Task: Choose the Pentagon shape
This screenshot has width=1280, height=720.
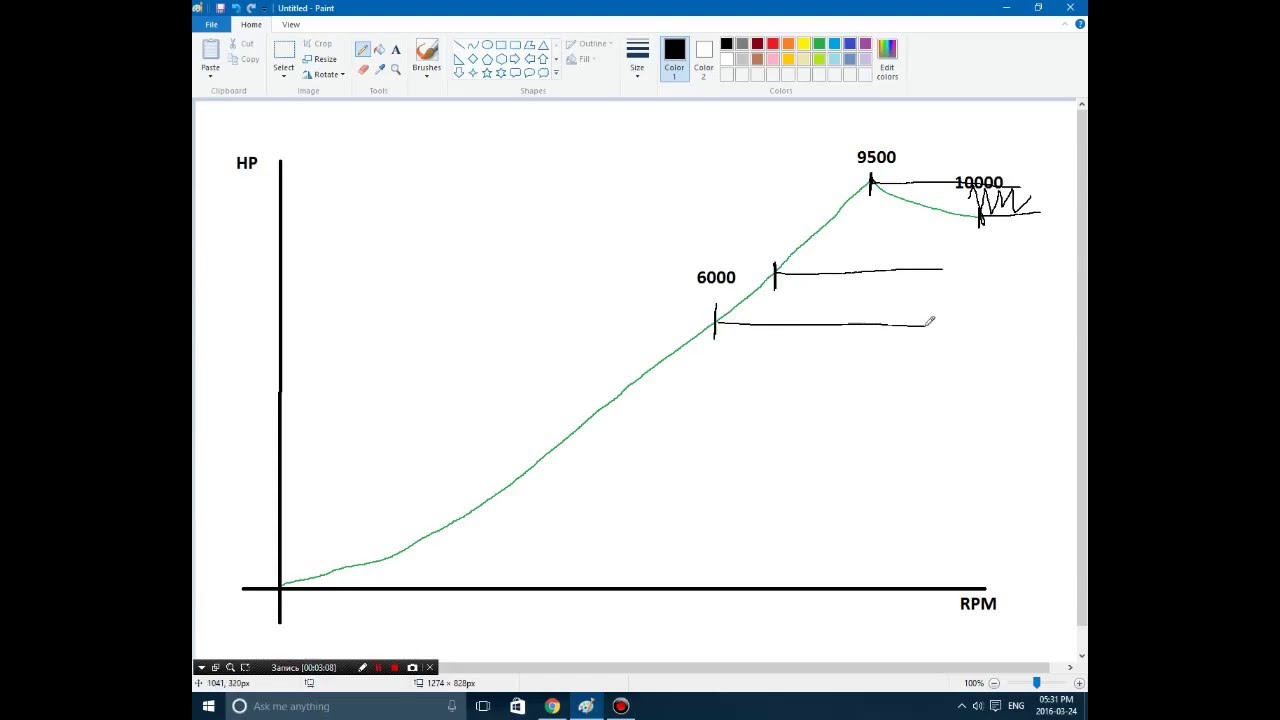Action: pos(487,59)
